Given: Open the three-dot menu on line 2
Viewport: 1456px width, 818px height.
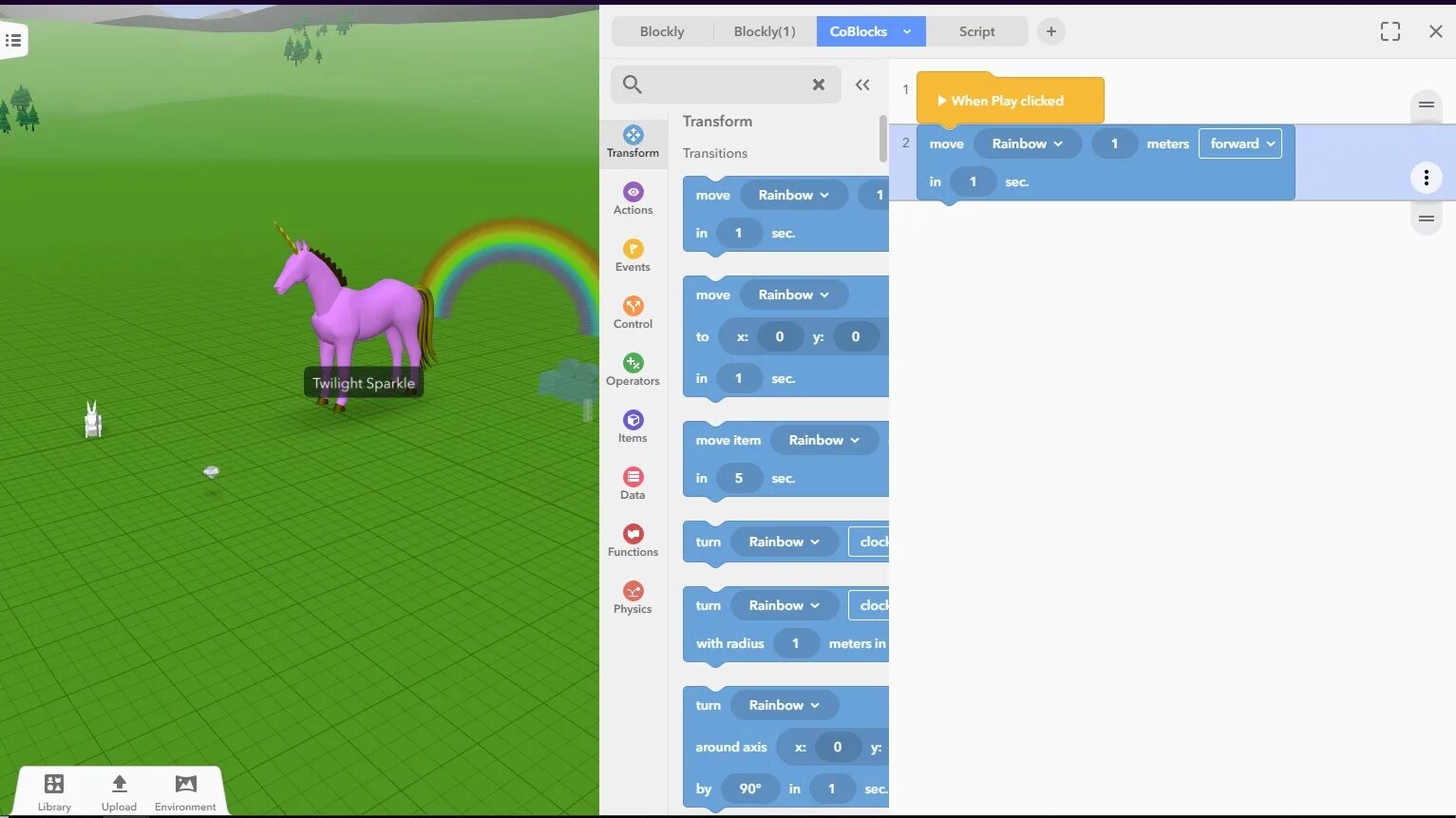Looking at the screenshot, I should (x=1426, y=178).
